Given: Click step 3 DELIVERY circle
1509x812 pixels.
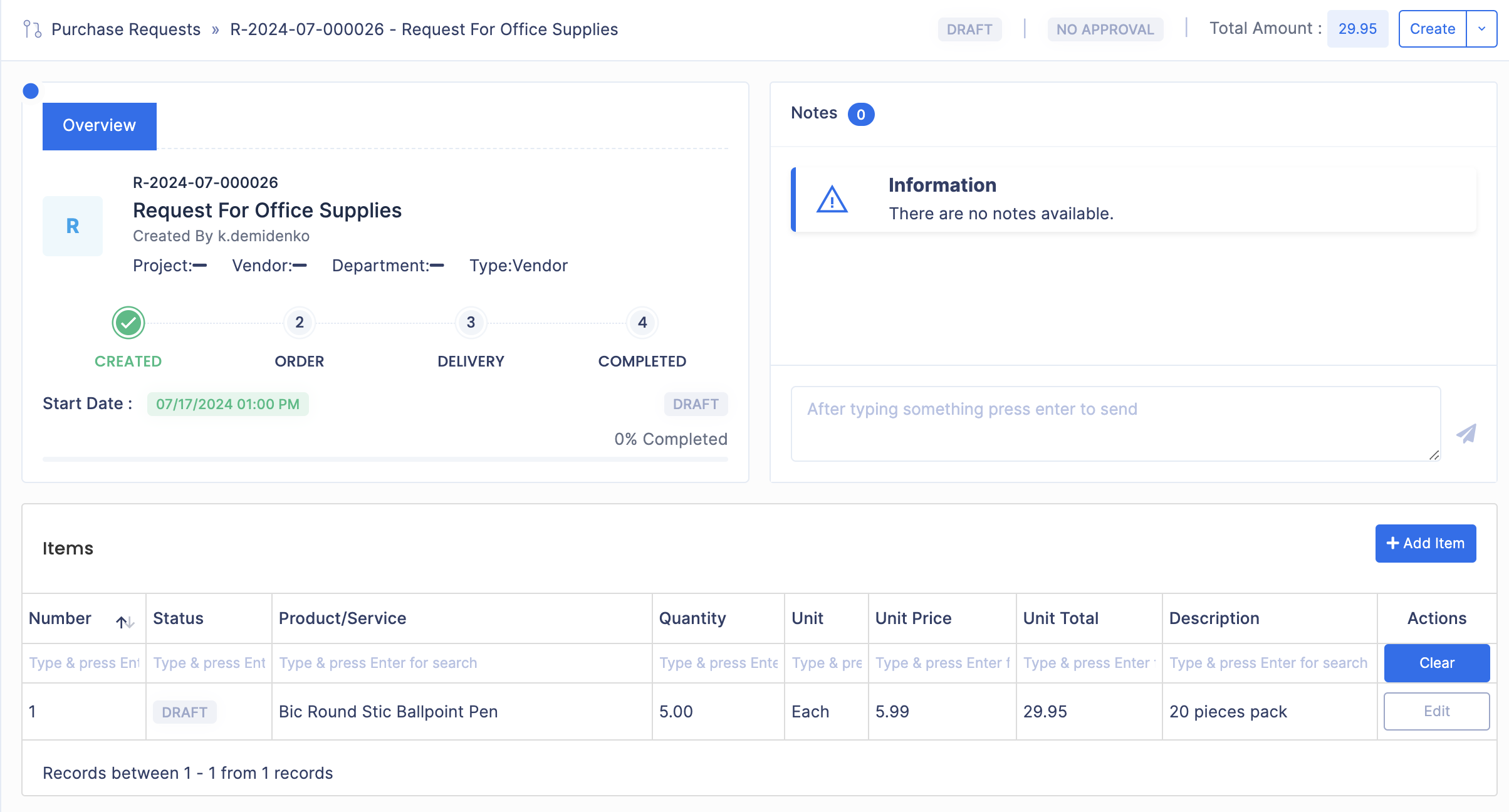Looking at the screenshot, I should [471, 323].
